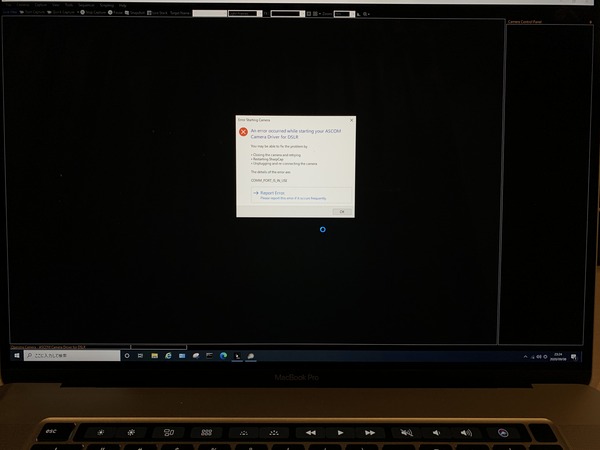This screenshot has height=450, width=600.
Task: Click OK in the Error Starting Camera dialog
Action: coord(342,212)
